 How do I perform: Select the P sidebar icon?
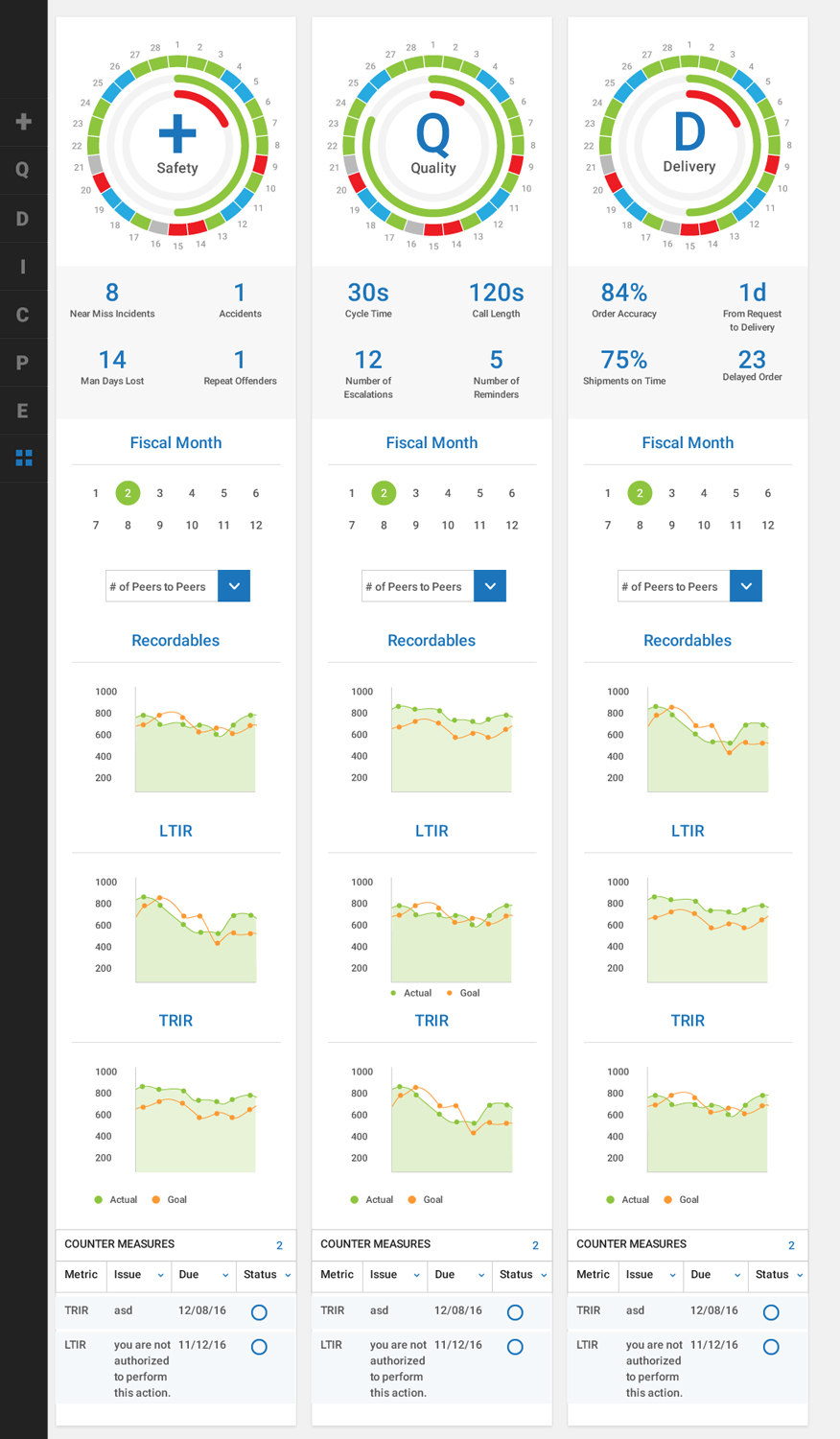[23, 363]
